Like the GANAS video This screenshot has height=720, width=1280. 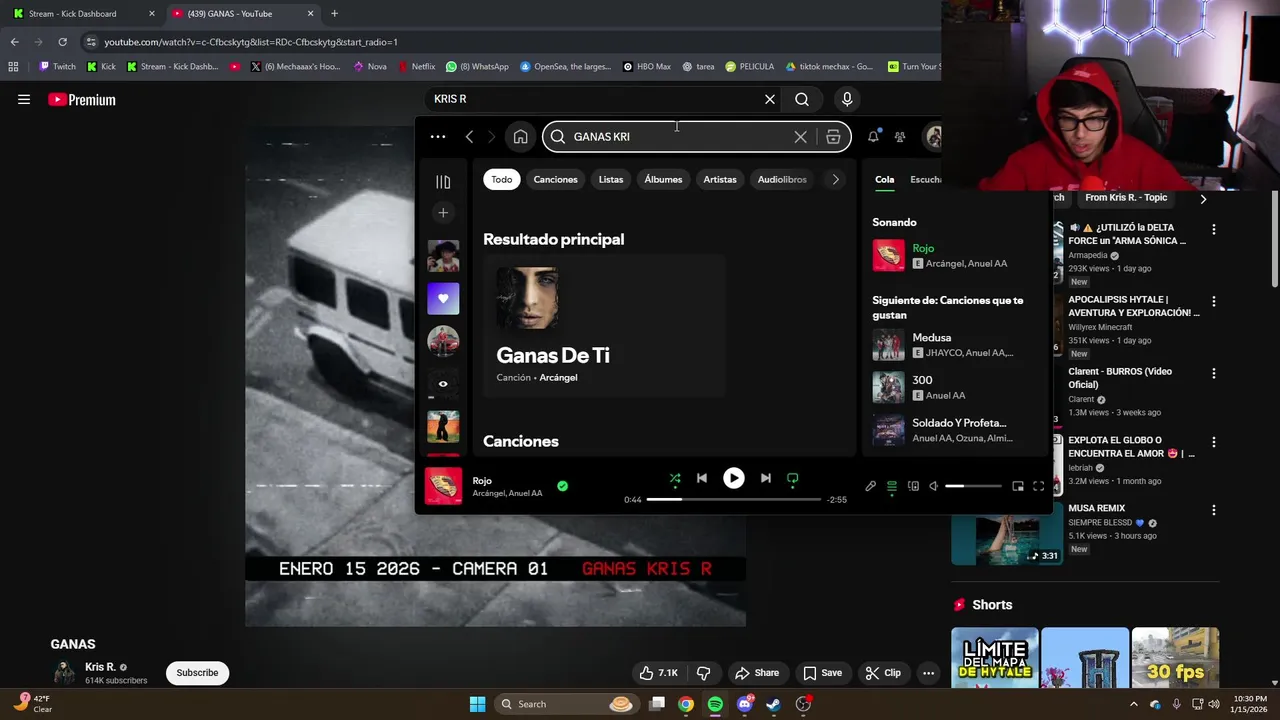(x=659, y=673)
